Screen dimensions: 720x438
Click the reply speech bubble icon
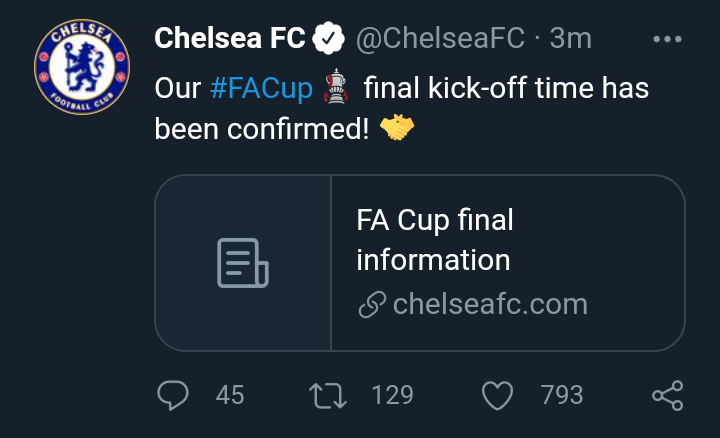point(173,395)
